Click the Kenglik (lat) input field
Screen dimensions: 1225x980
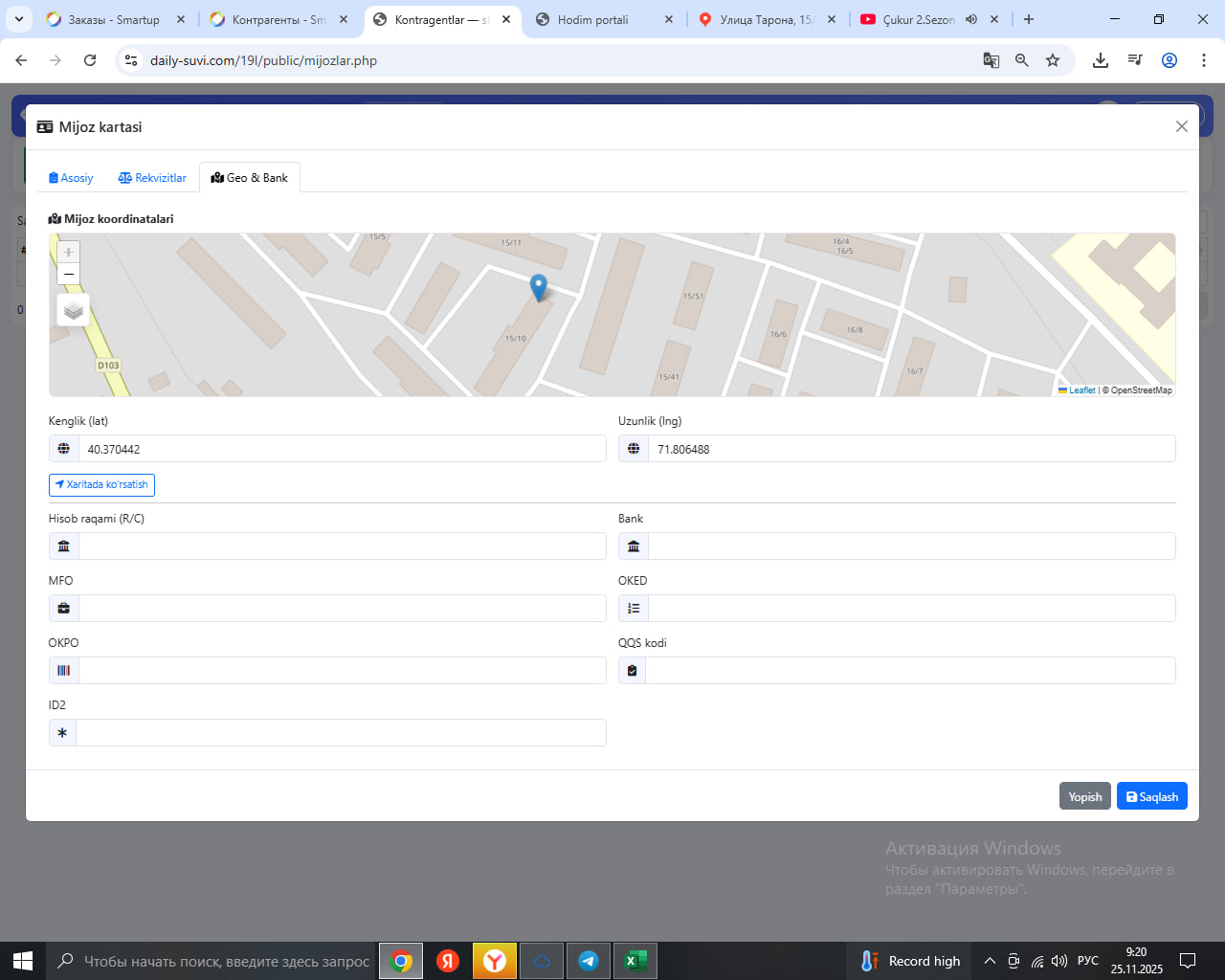[x=342, y=449]
